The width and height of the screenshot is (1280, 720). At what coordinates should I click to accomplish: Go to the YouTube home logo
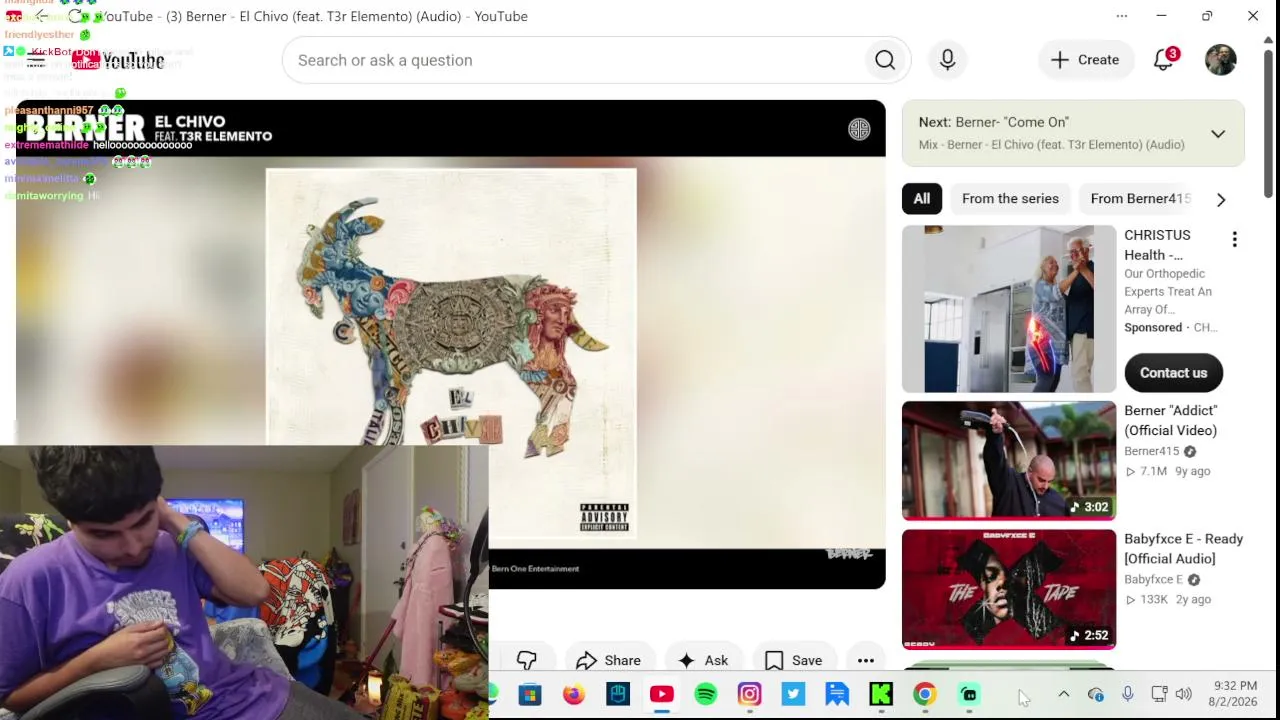point(118,61)
